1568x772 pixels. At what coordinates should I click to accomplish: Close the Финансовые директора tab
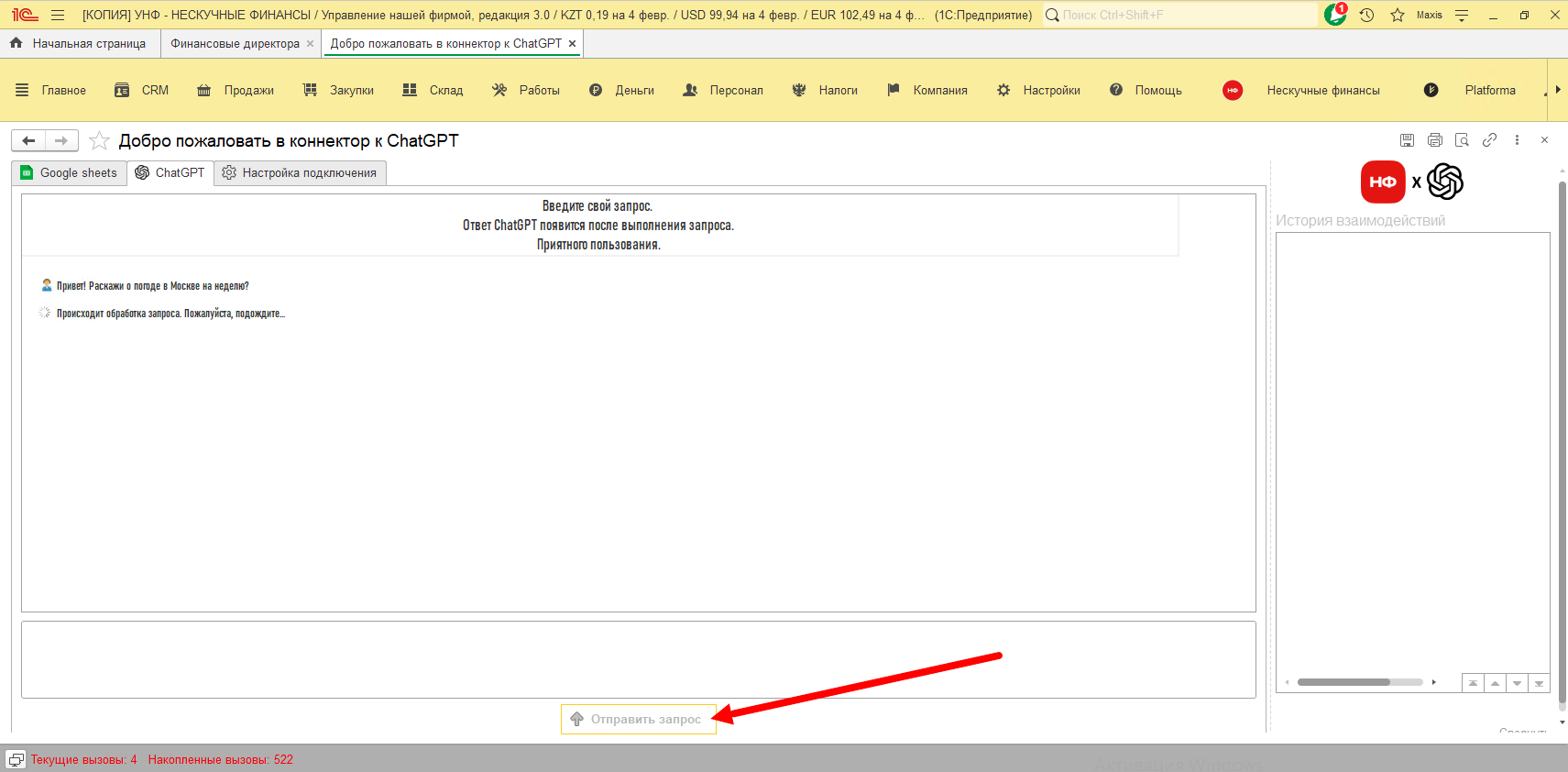[x=310, y=43]
